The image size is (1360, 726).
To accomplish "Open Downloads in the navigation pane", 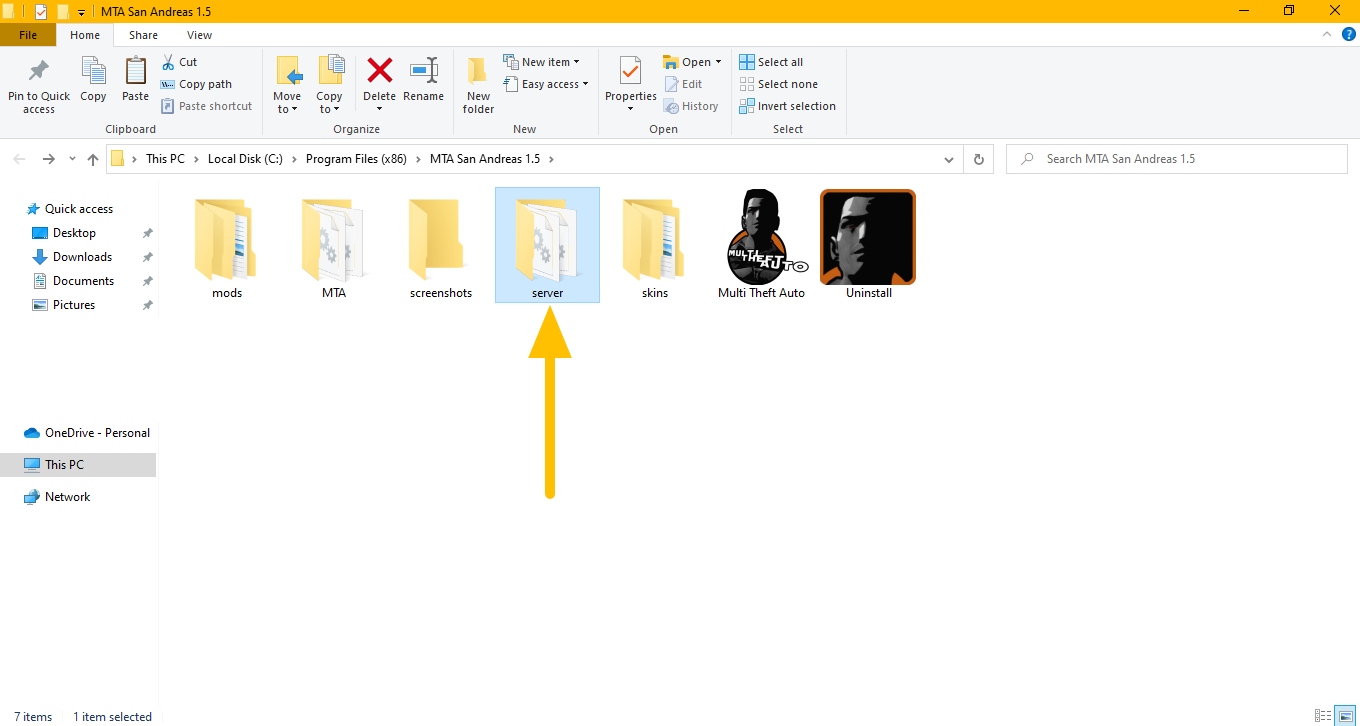I will (82, 257).
